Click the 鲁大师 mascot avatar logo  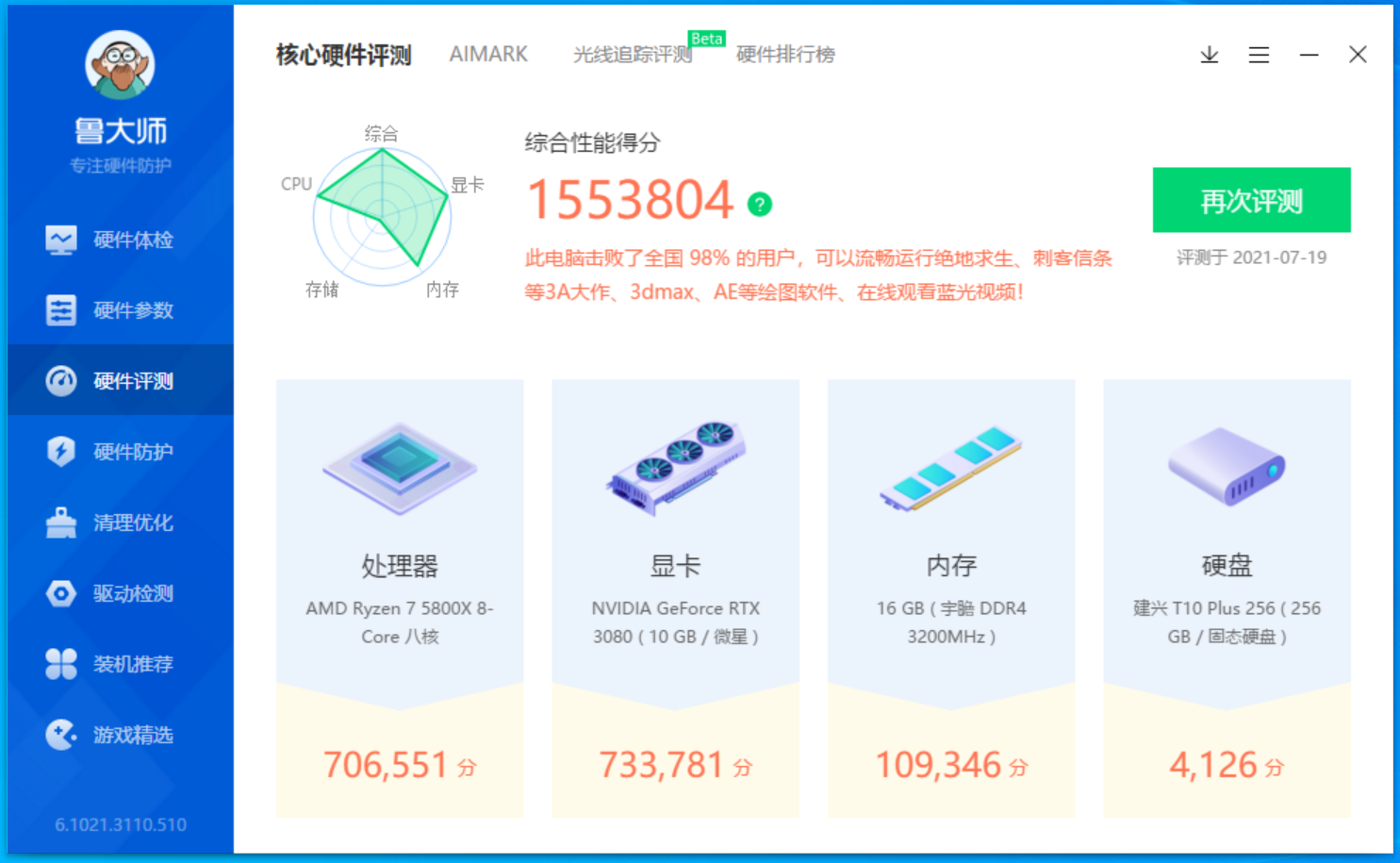tap(119, 63)
